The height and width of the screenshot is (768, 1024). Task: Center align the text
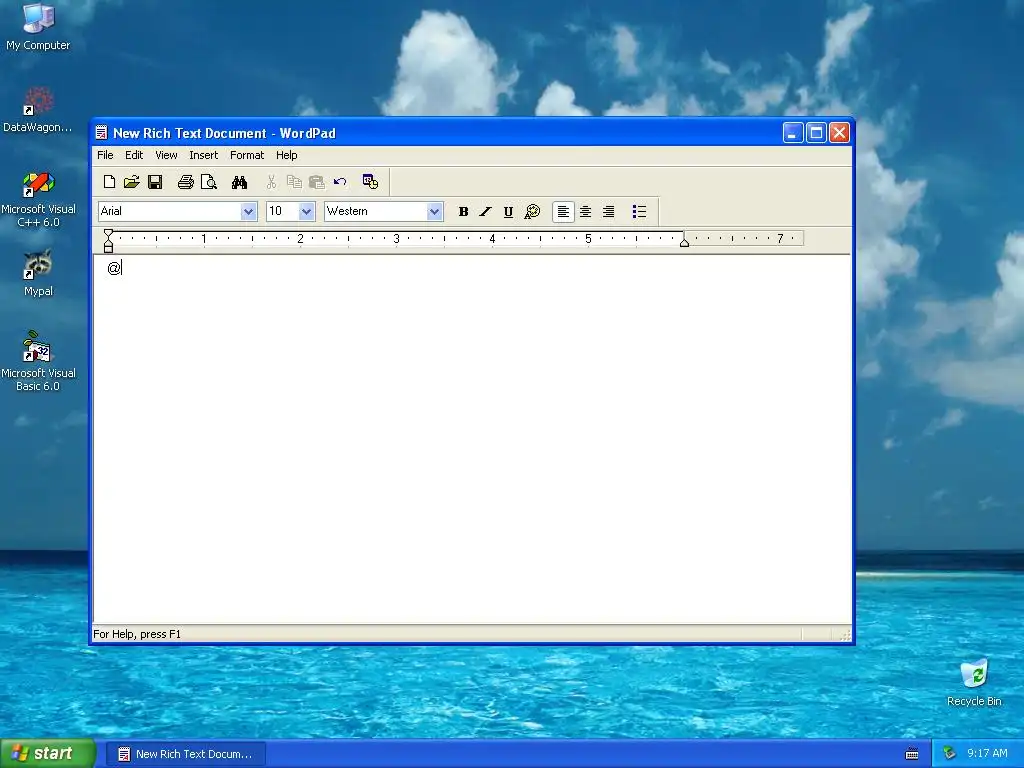click(x=586, y=212)
